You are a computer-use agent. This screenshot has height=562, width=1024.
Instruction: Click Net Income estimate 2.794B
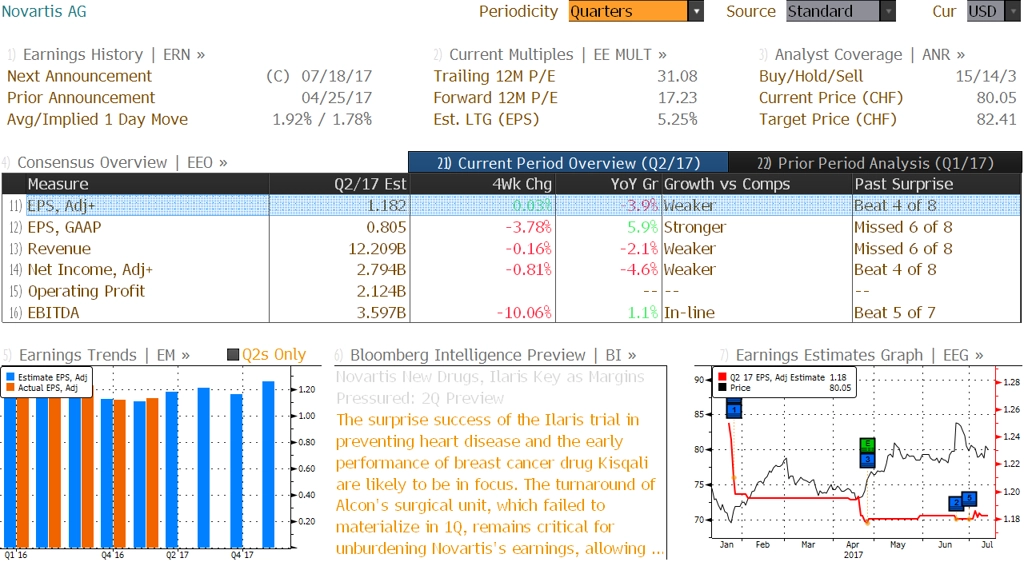pyautogui.click(x=381, y=270)
